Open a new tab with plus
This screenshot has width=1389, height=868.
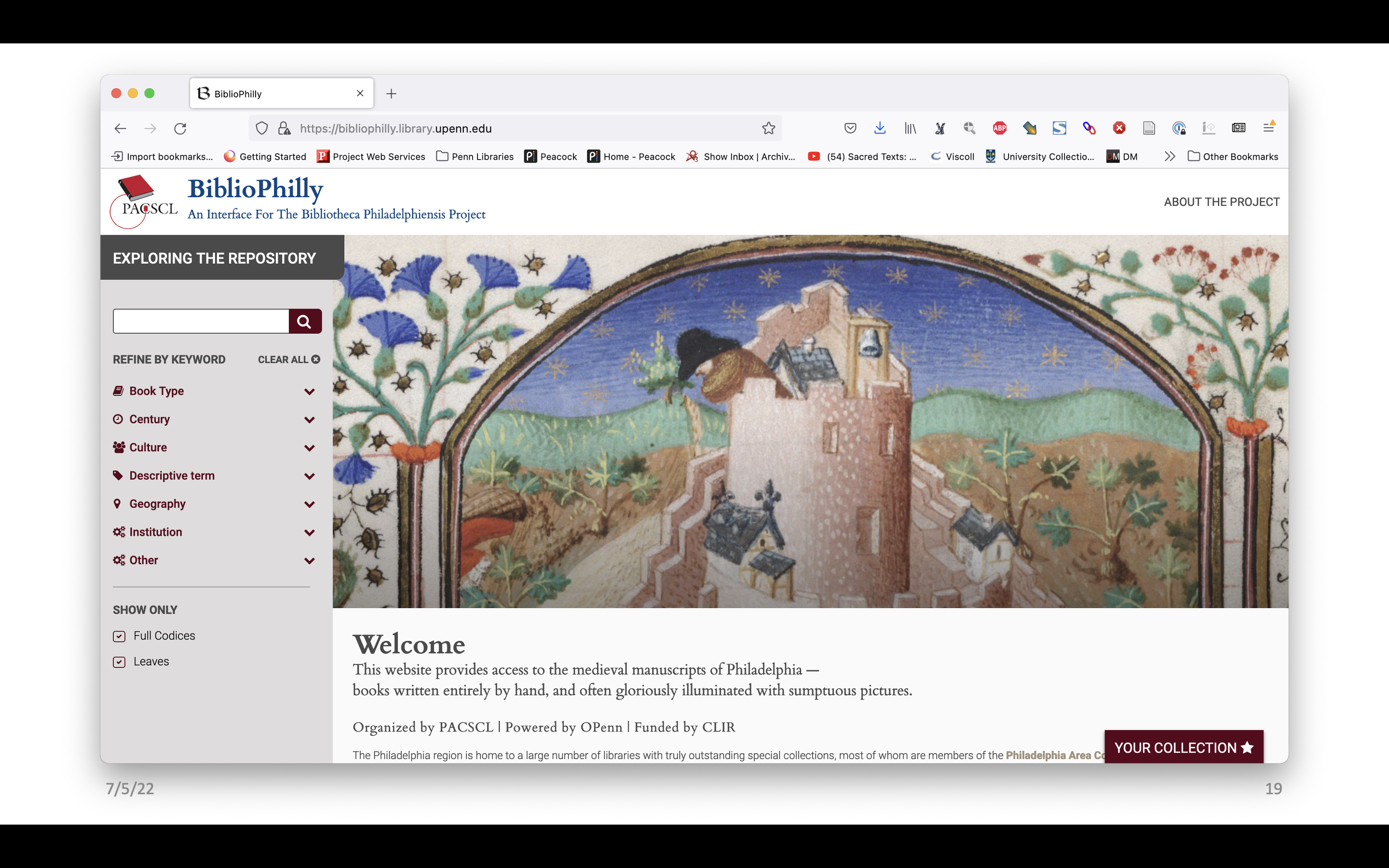(x=392, y=94)
